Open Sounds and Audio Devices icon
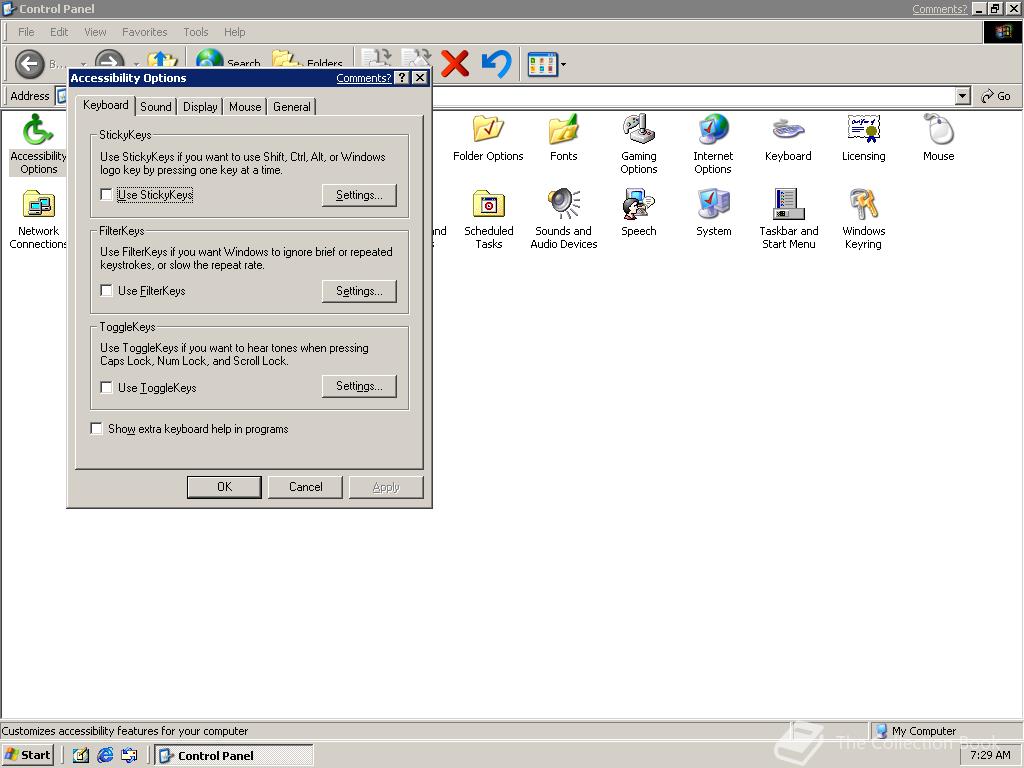Viewport: 1024px width, 768px height. [x=564, y=219]
